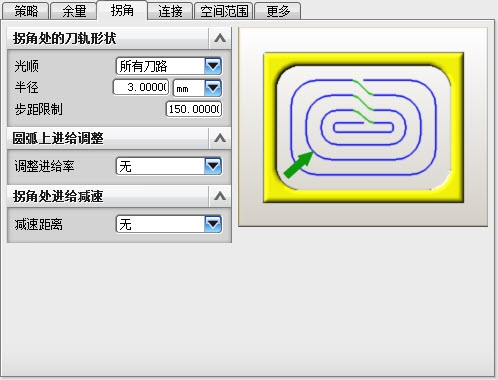This screenshot has width=498, height=380.
Task: Go to the 连接 tab
Action: 170,11
